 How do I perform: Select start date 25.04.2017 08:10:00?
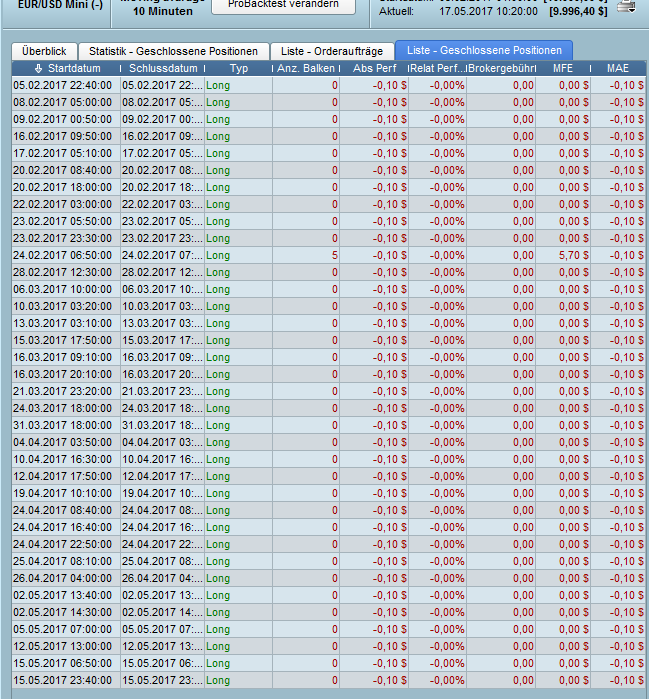(x=62, y=561)
